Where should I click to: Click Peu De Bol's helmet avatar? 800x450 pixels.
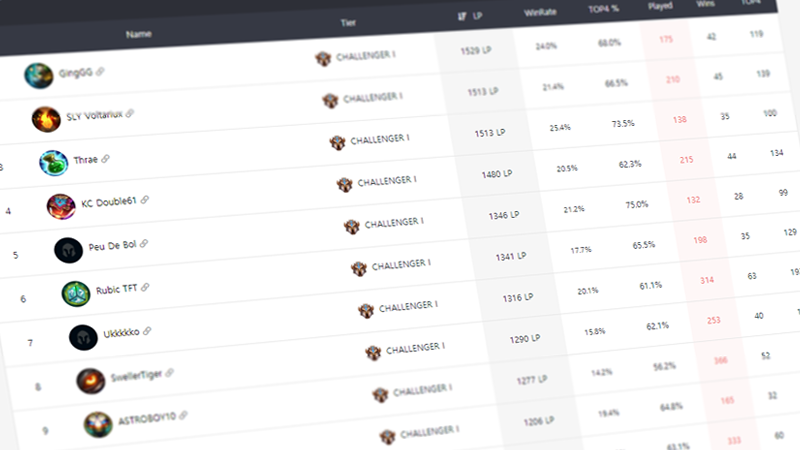click(x=68, y=250)
